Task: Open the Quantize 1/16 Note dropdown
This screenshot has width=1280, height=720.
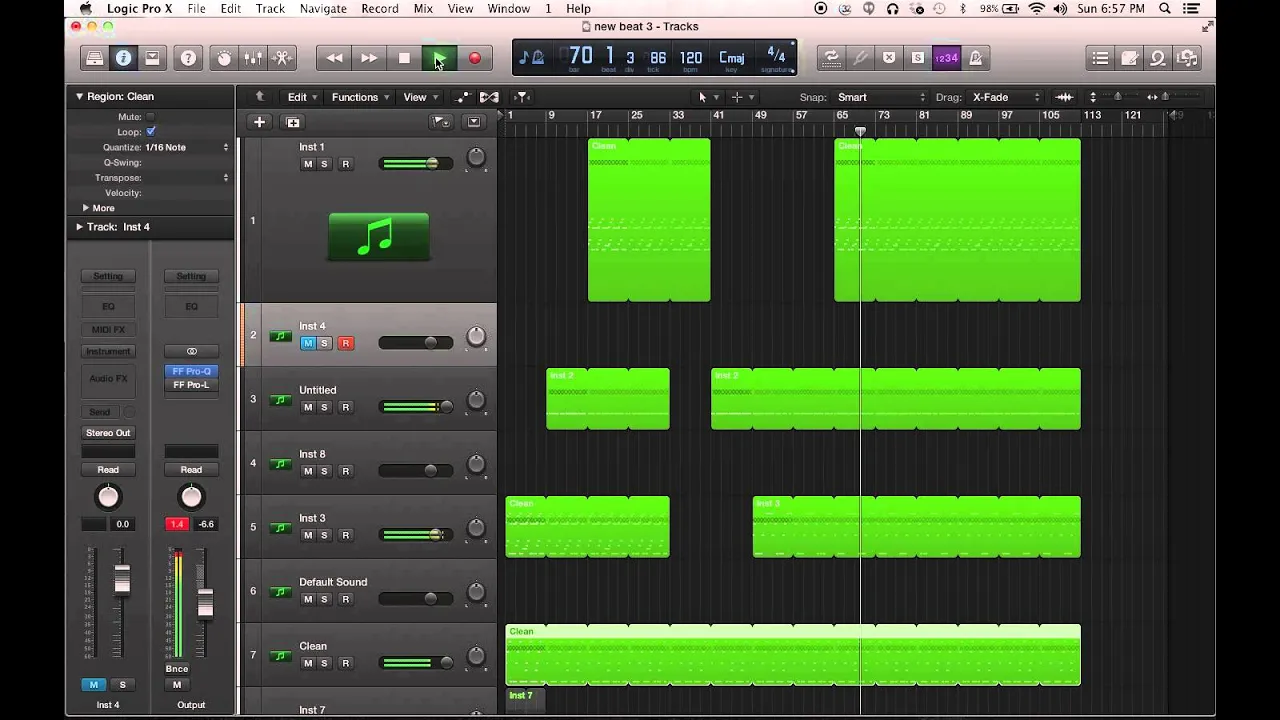Action: click(x=187, y=147)
